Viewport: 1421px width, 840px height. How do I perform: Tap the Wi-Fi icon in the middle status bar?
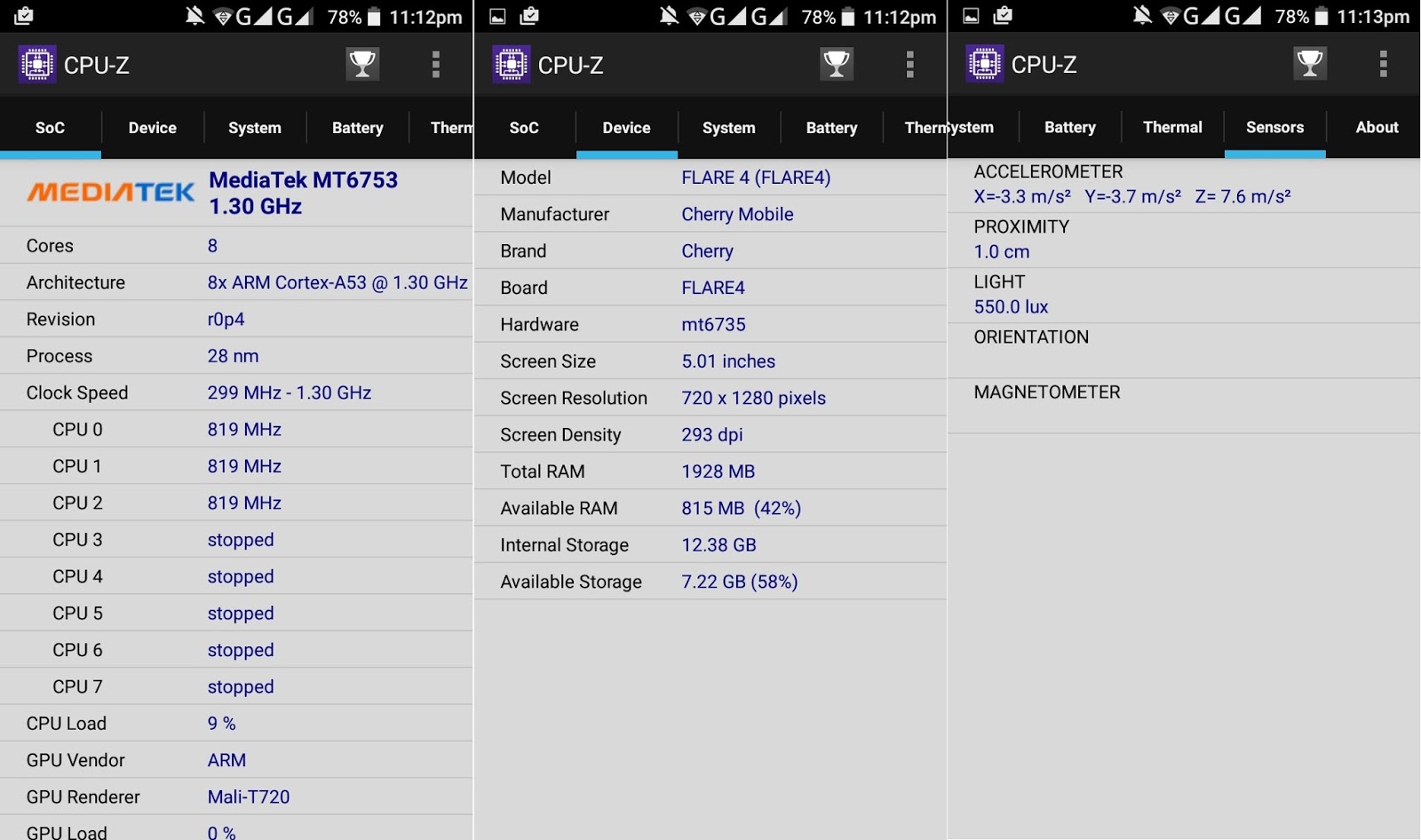(697, 17)
